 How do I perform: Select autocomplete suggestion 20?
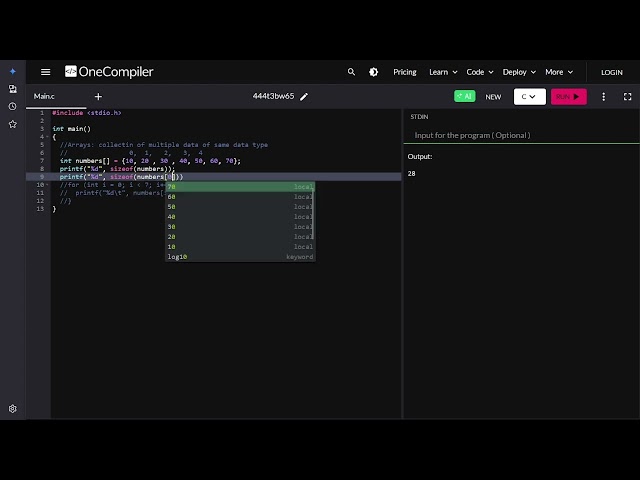(x=240, y=237)
